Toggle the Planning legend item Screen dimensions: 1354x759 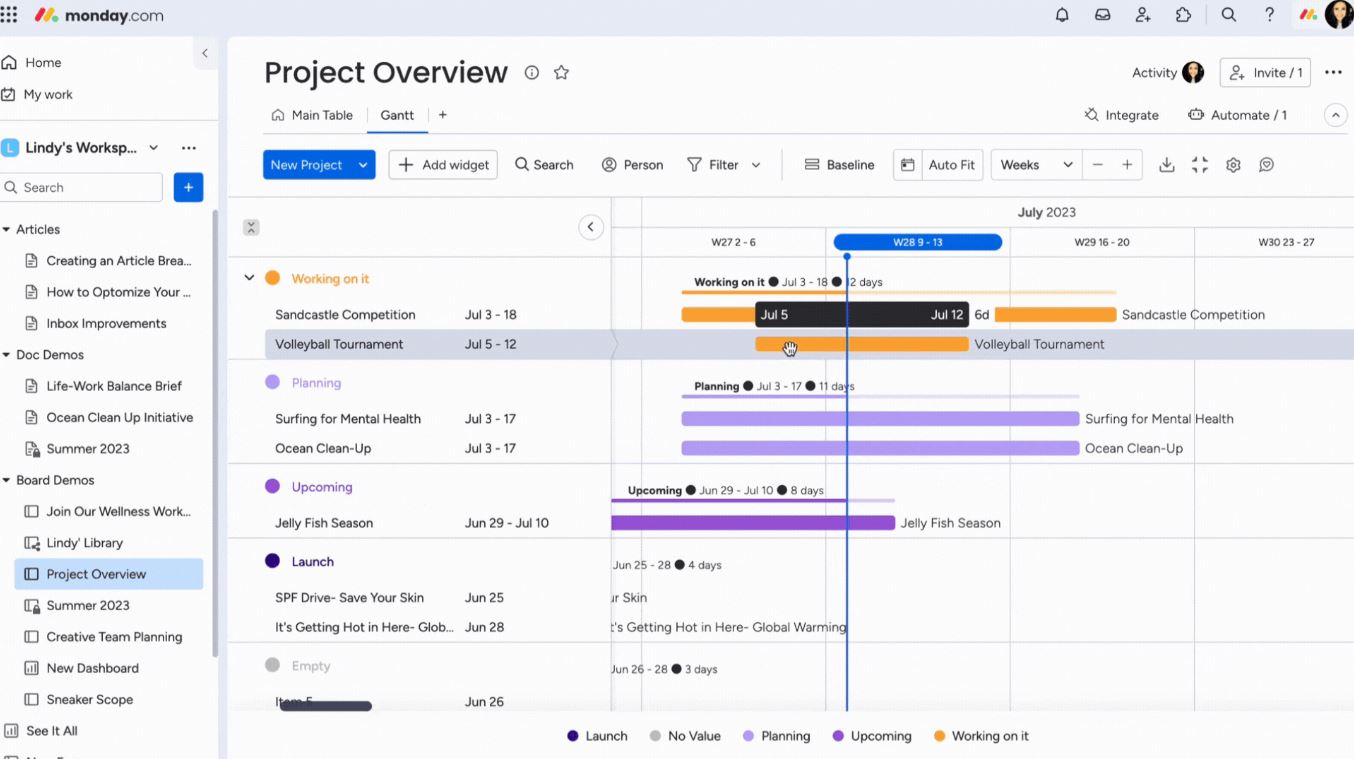coord(775,736)
